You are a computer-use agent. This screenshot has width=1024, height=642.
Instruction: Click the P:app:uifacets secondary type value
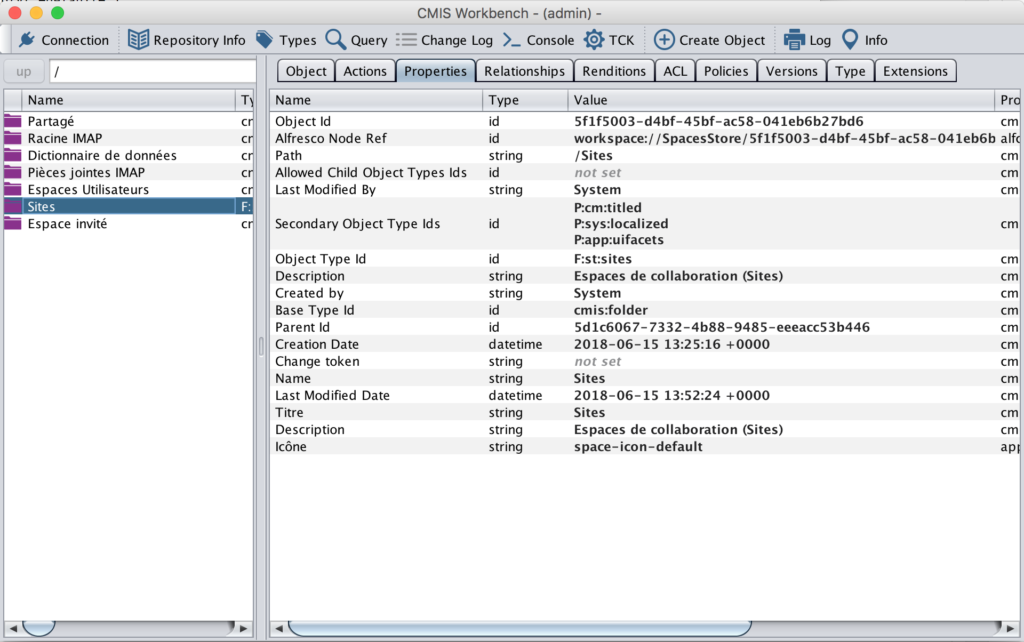pos(618,240)
